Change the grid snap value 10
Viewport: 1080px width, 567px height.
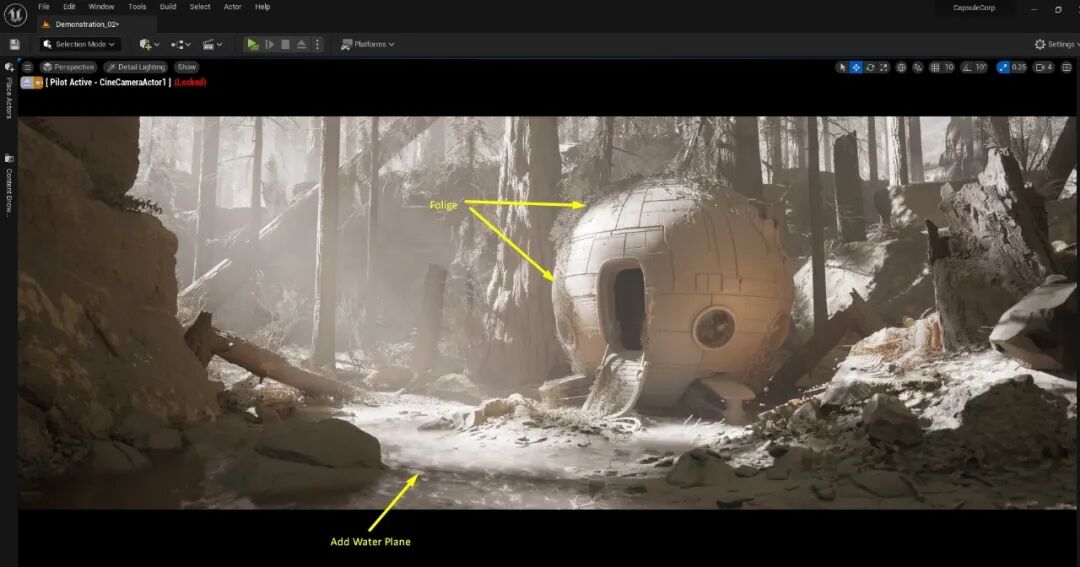[949, 67]
